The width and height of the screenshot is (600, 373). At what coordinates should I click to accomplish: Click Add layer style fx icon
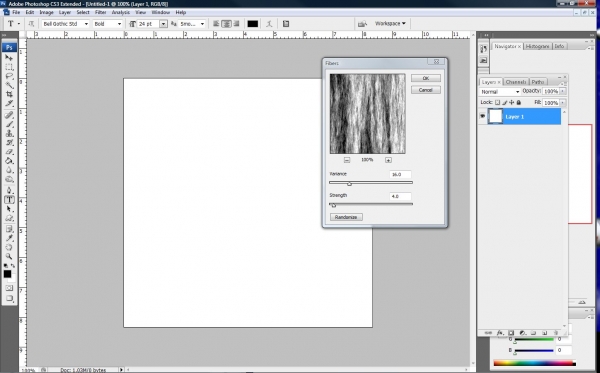500,333
